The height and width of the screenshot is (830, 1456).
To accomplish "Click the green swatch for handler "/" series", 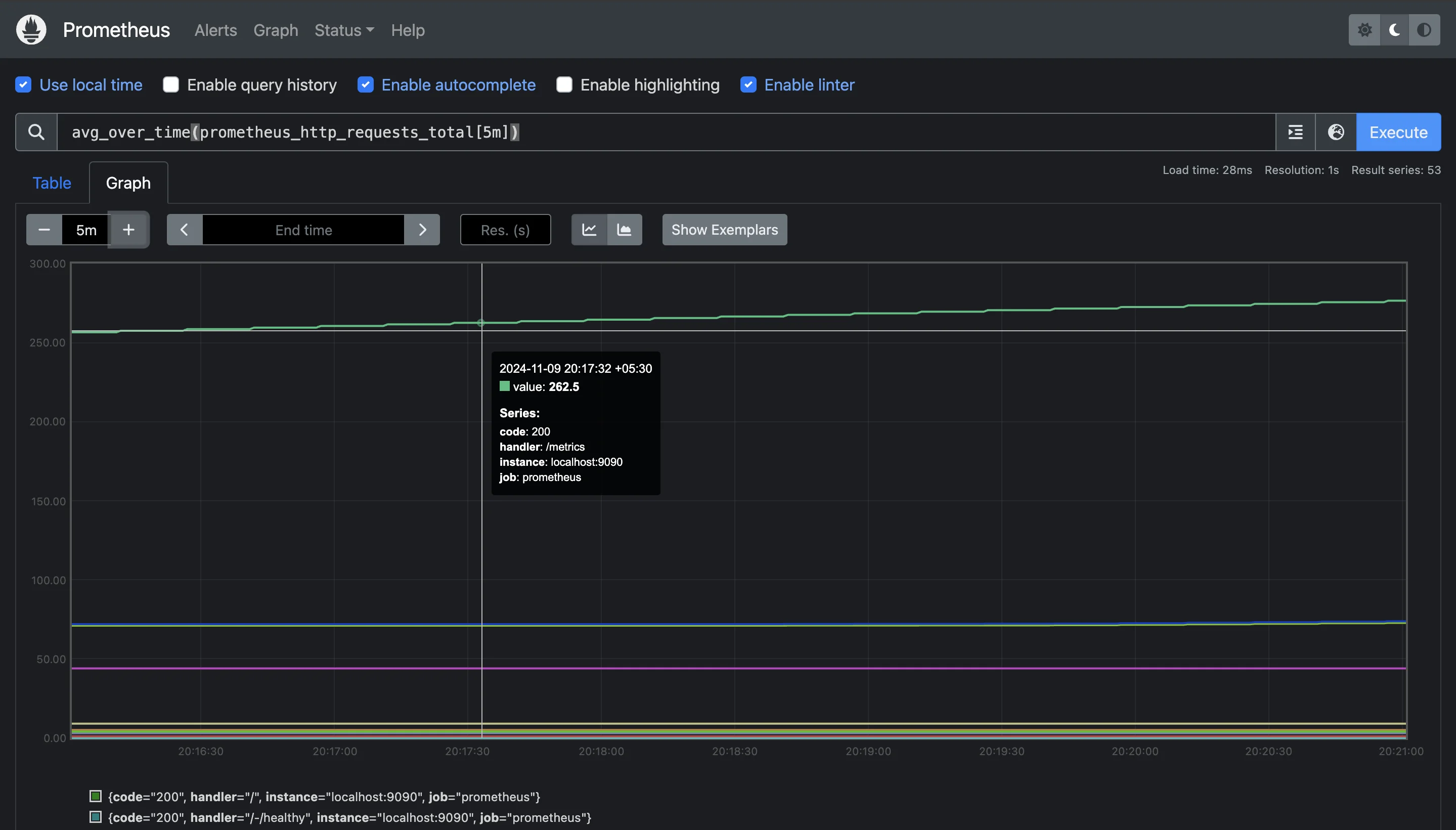I will [96, 796].
